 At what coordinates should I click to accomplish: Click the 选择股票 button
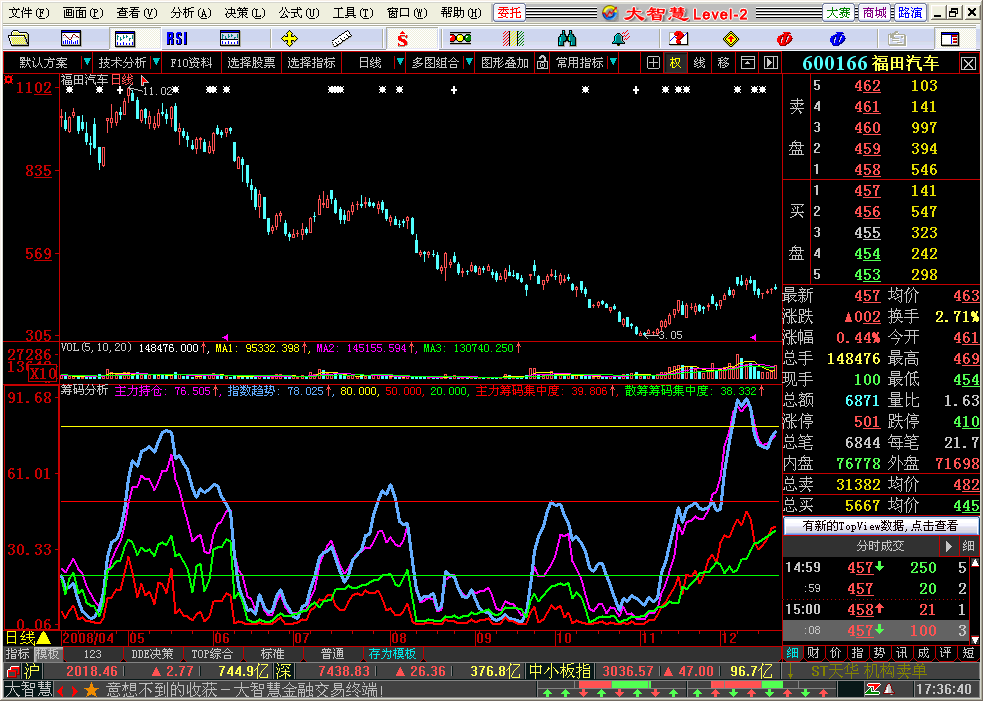pos(251,63)
